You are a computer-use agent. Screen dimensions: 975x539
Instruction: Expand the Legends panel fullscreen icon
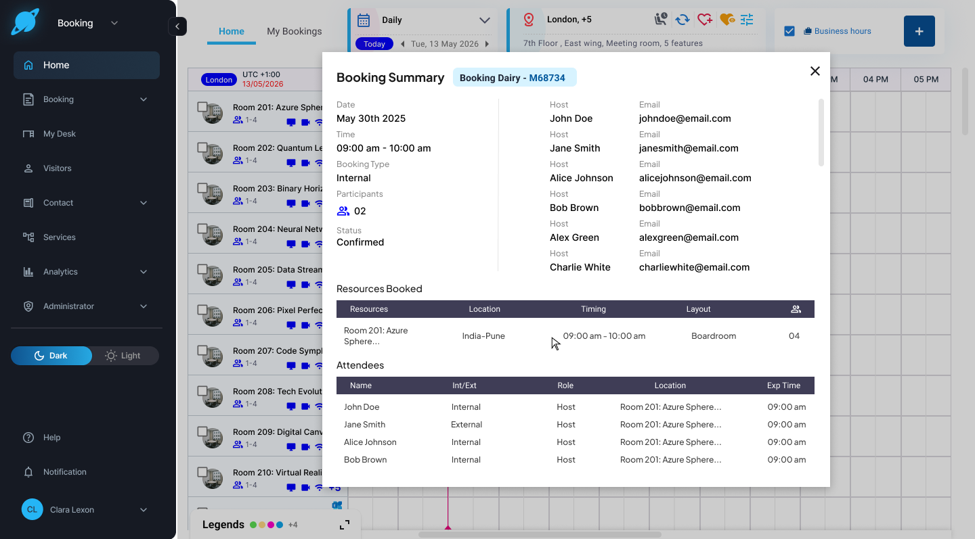pyautogui.click(x=344, y=525)
